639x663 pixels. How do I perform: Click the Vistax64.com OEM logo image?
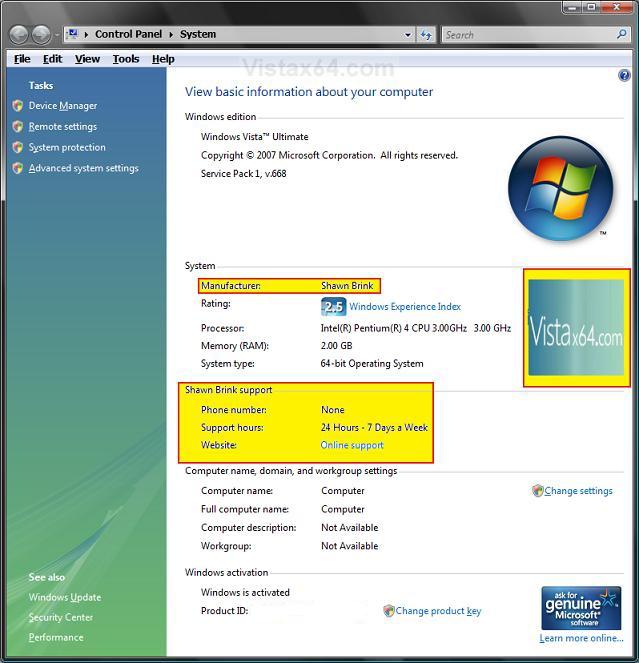click(576, 327)
